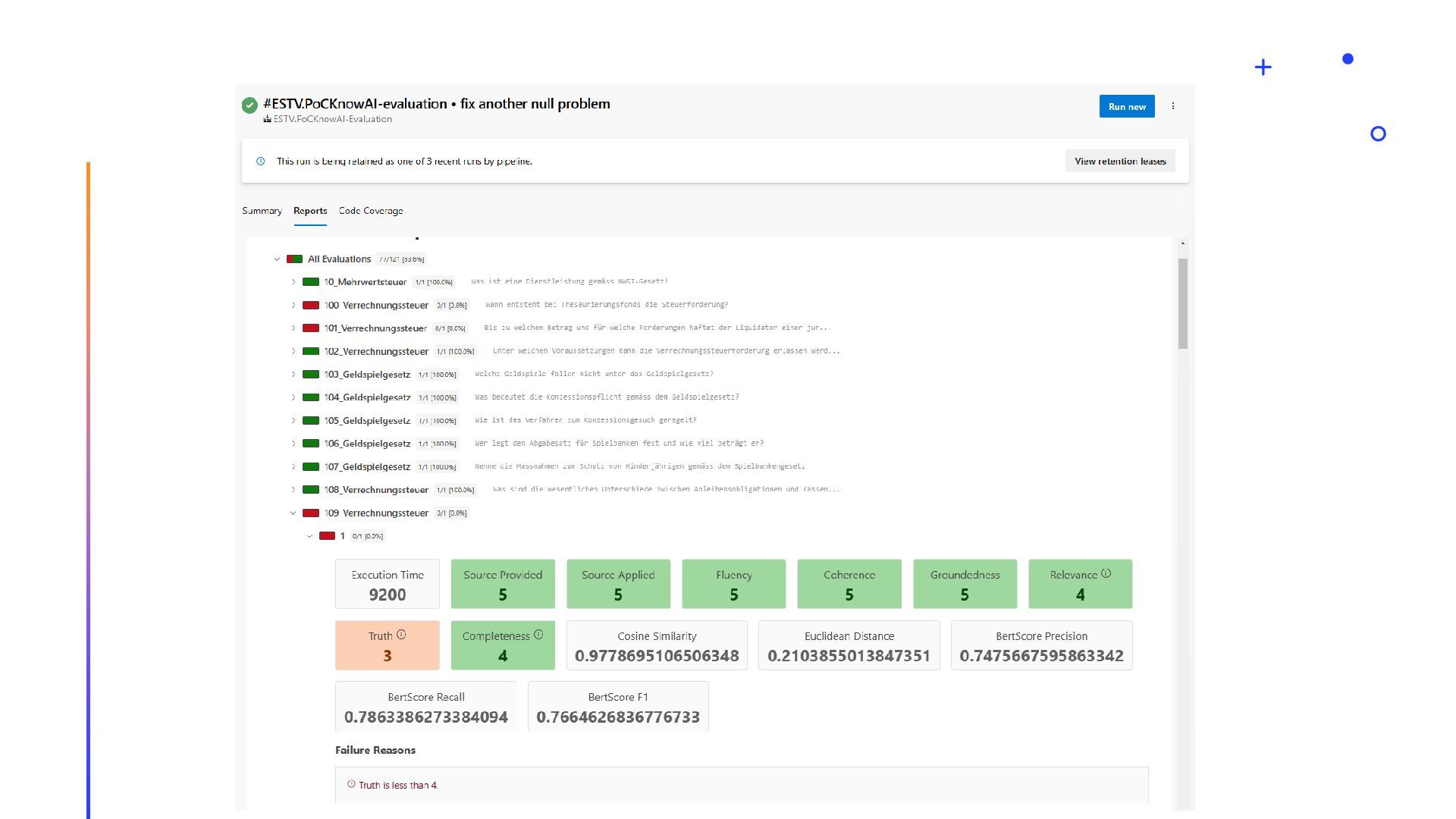Open the three-dot more actions menu

(x=1172, y=106)
